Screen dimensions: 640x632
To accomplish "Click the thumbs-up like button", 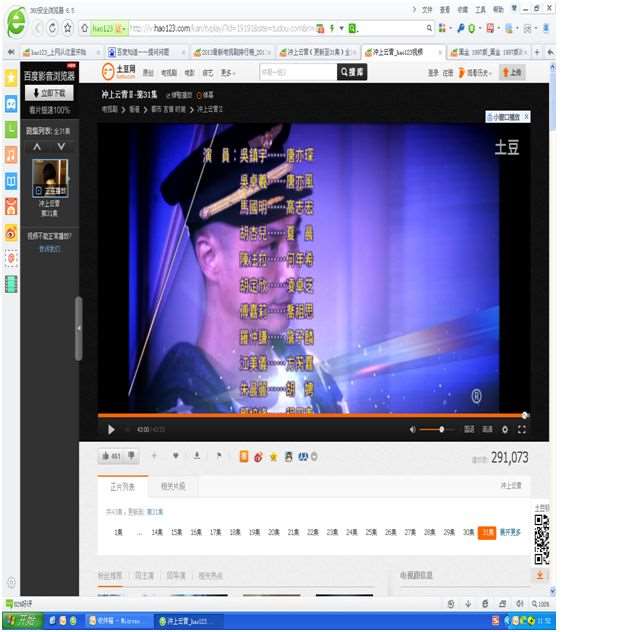I will (111, 456).
